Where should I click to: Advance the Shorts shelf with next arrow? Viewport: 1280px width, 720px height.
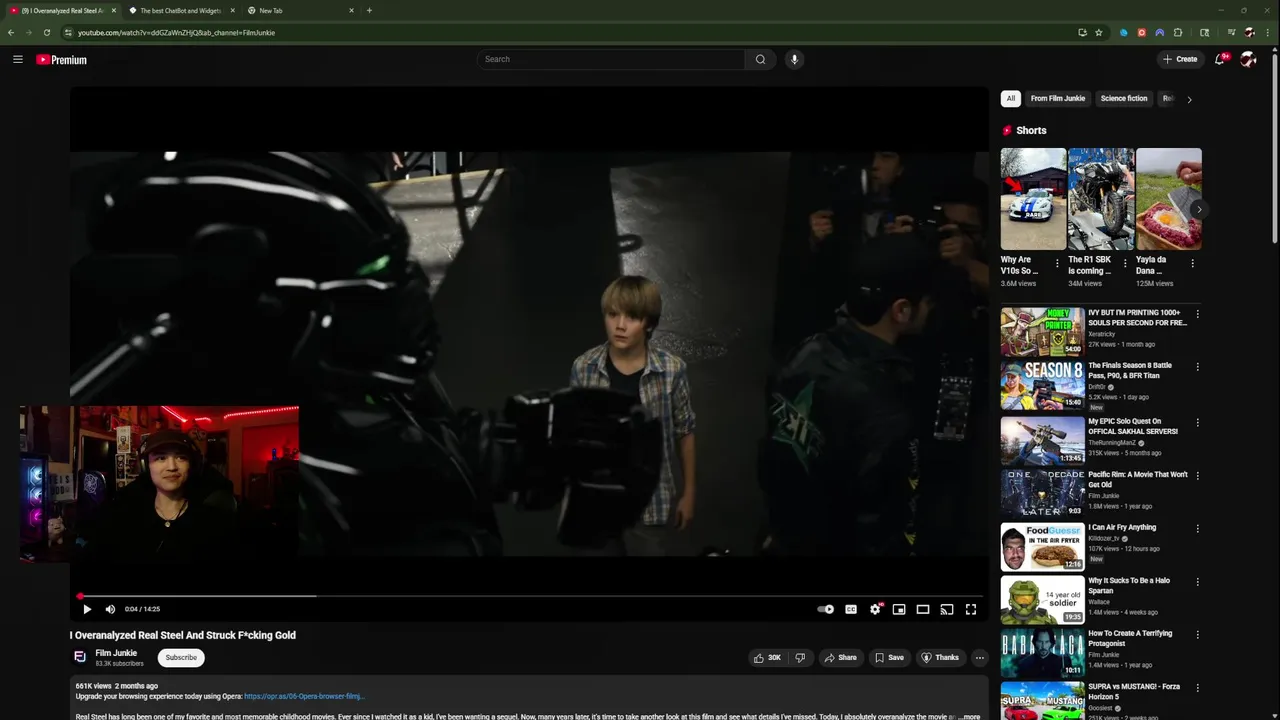[1197, 209]
